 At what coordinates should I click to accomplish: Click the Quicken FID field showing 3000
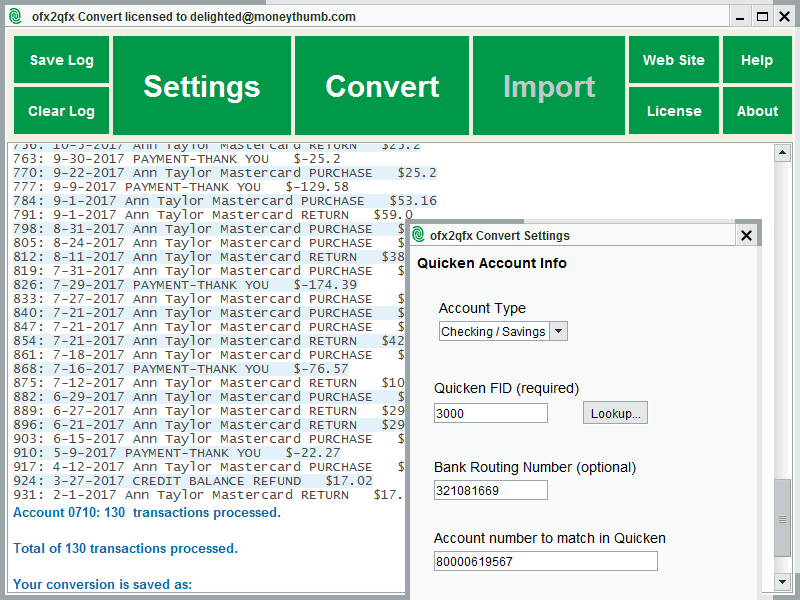[x=491, y=413]
